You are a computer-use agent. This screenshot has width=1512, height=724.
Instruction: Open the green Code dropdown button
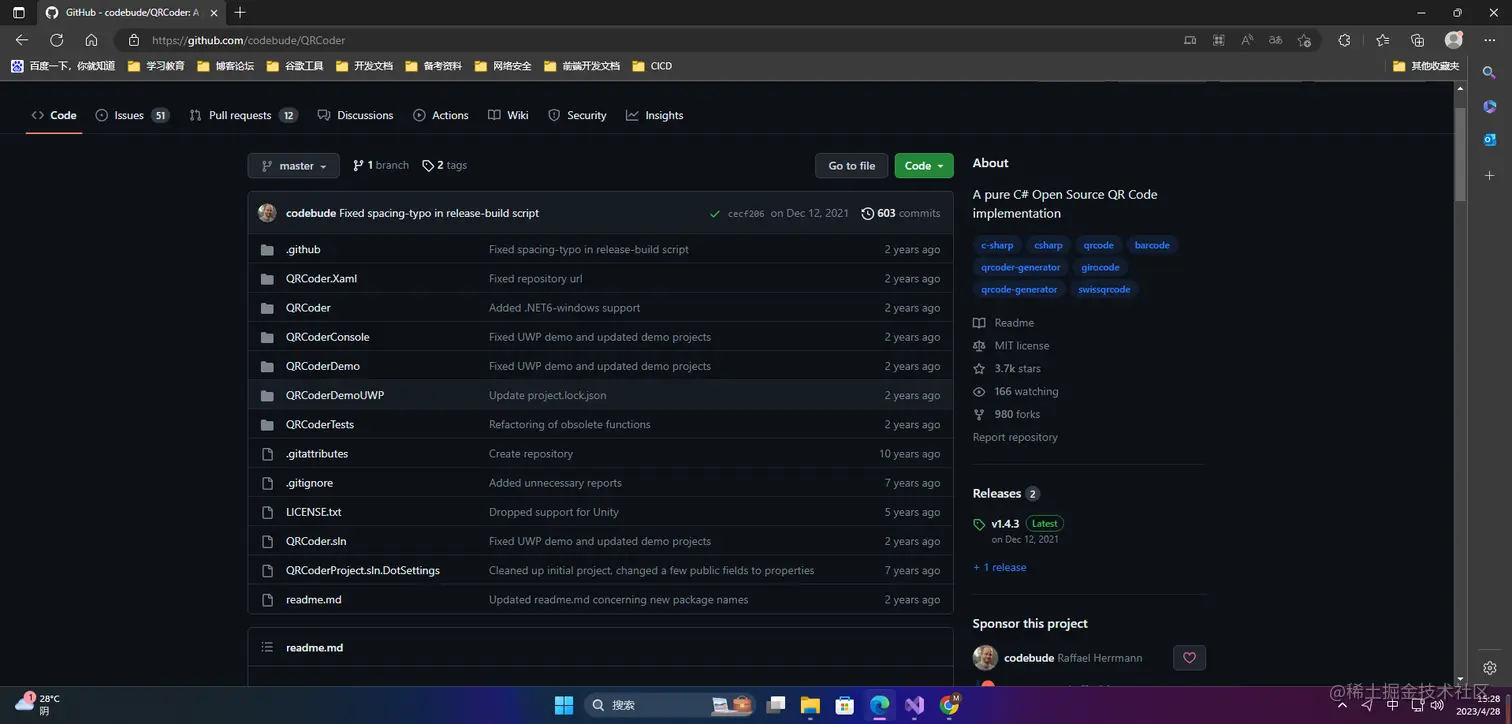(x=924, y=166)
